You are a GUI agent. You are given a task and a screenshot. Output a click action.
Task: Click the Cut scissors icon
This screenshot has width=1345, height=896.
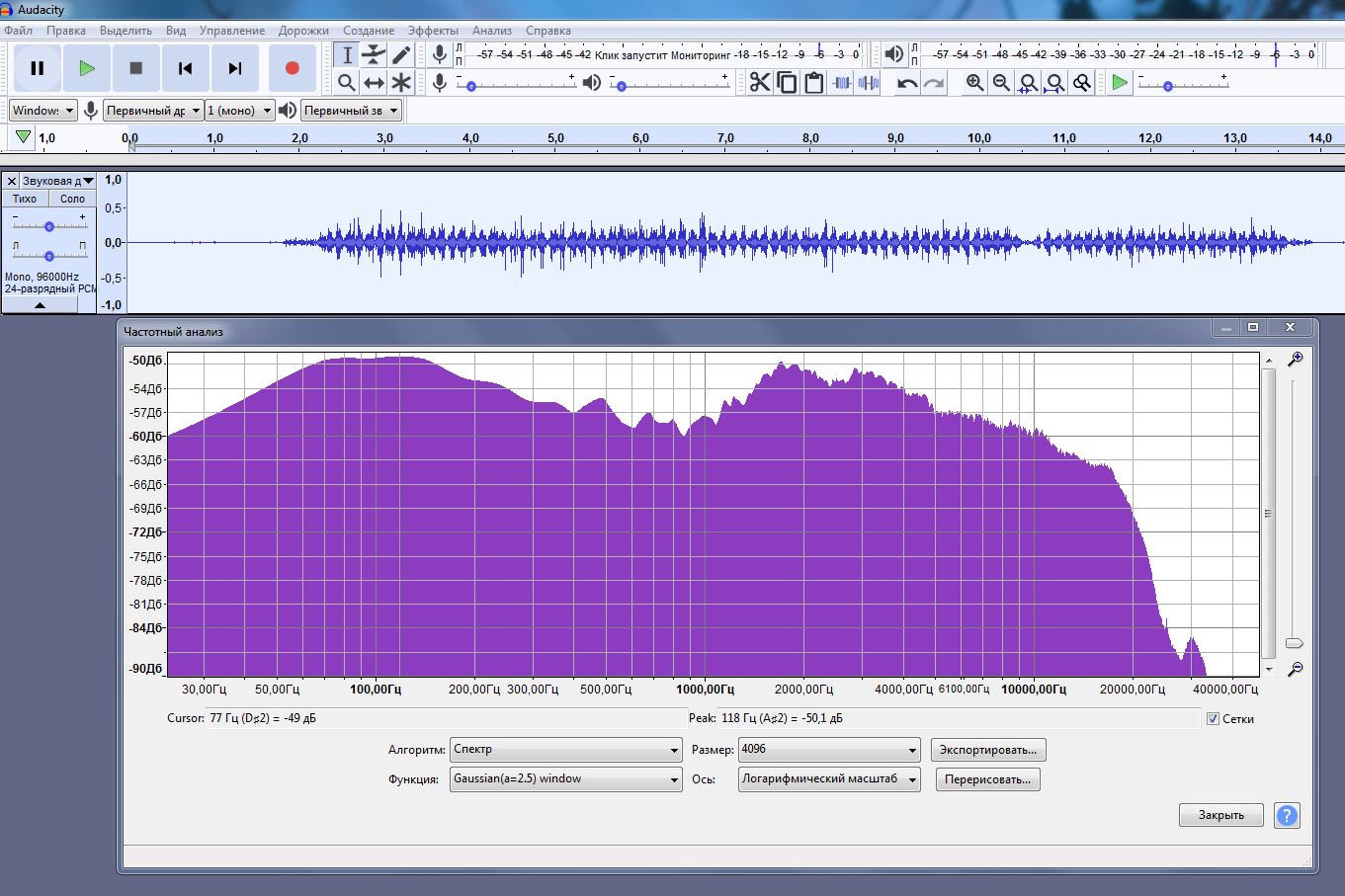click(x=759, y=83)
